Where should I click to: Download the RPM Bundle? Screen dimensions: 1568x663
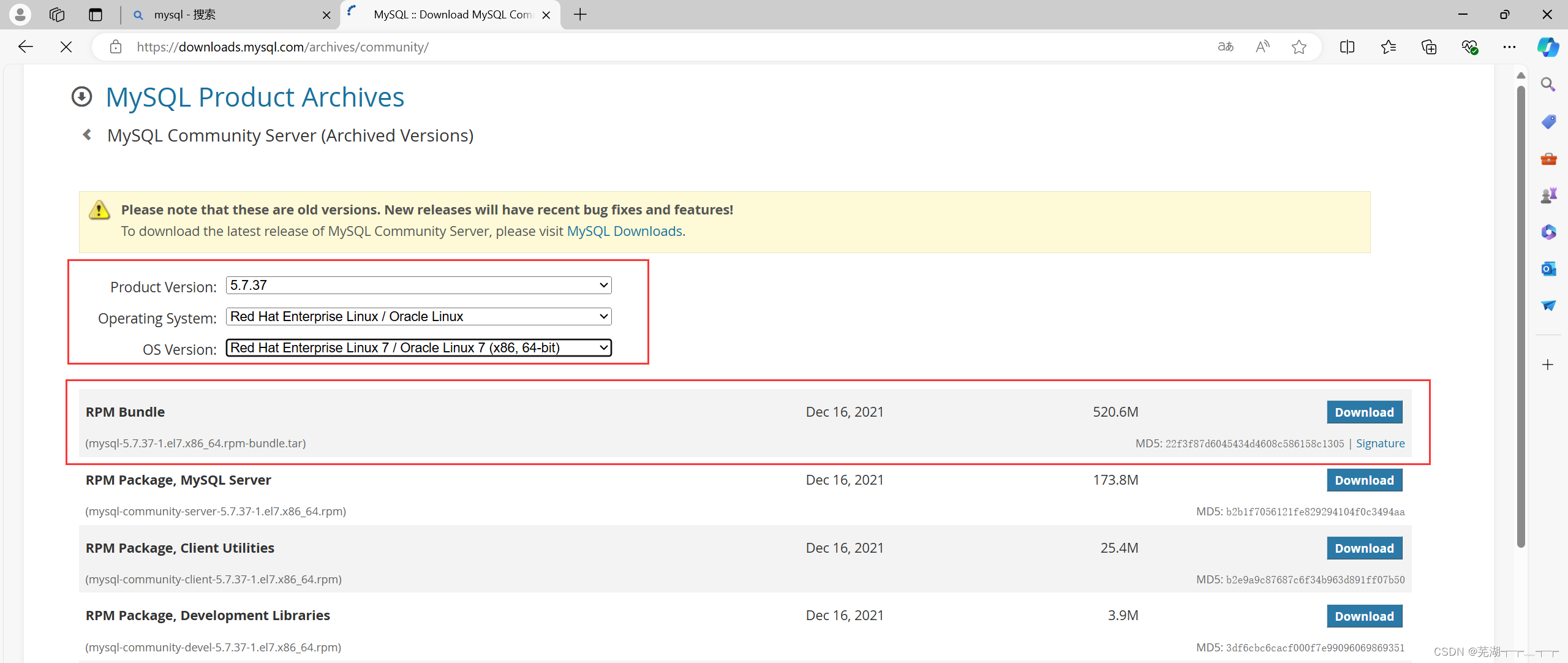point(1365,412)
